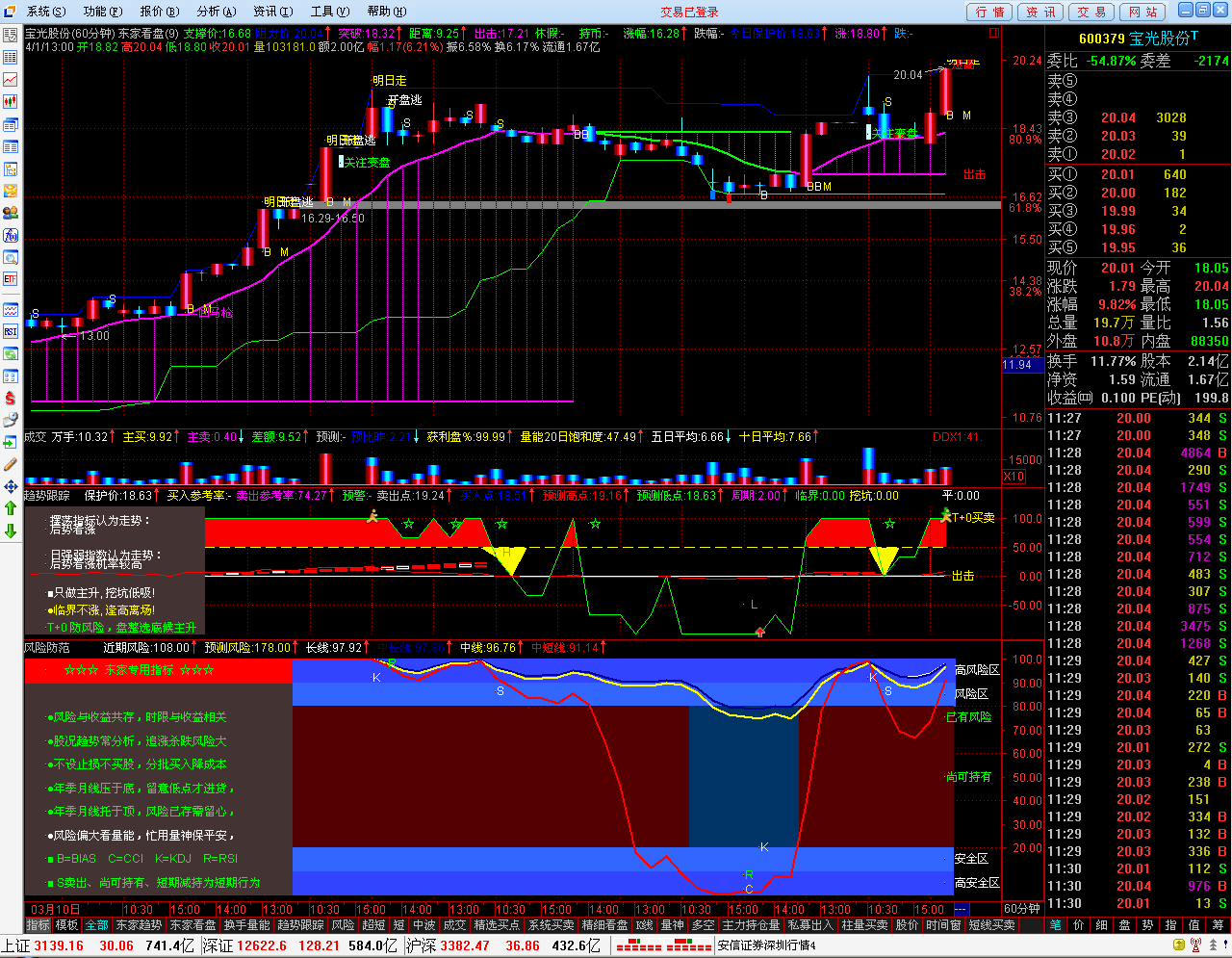The height and width of the screenshot is (958, 1232).
Task: Select the 超短 indicator tab
Action: [373, 925]
